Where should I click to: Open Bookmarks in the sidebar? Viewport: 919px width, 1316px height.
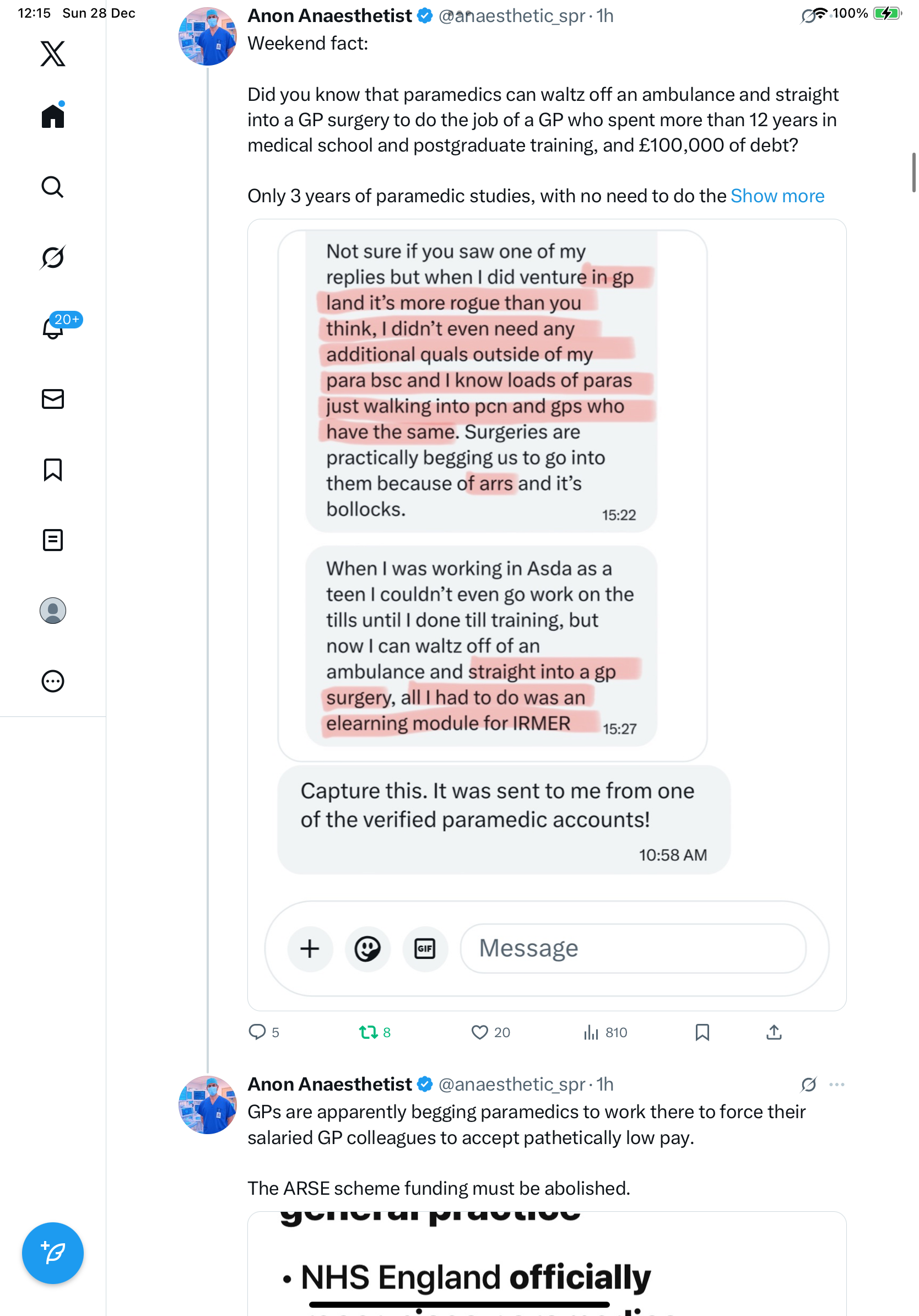pyautogui.click(x=53, y=470)
